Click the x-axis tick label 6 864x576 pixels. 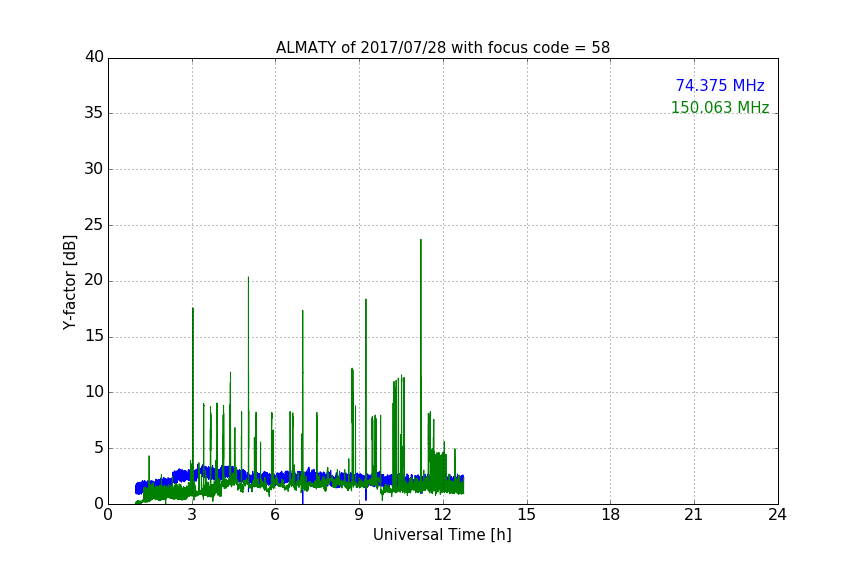tap(275, 515)
